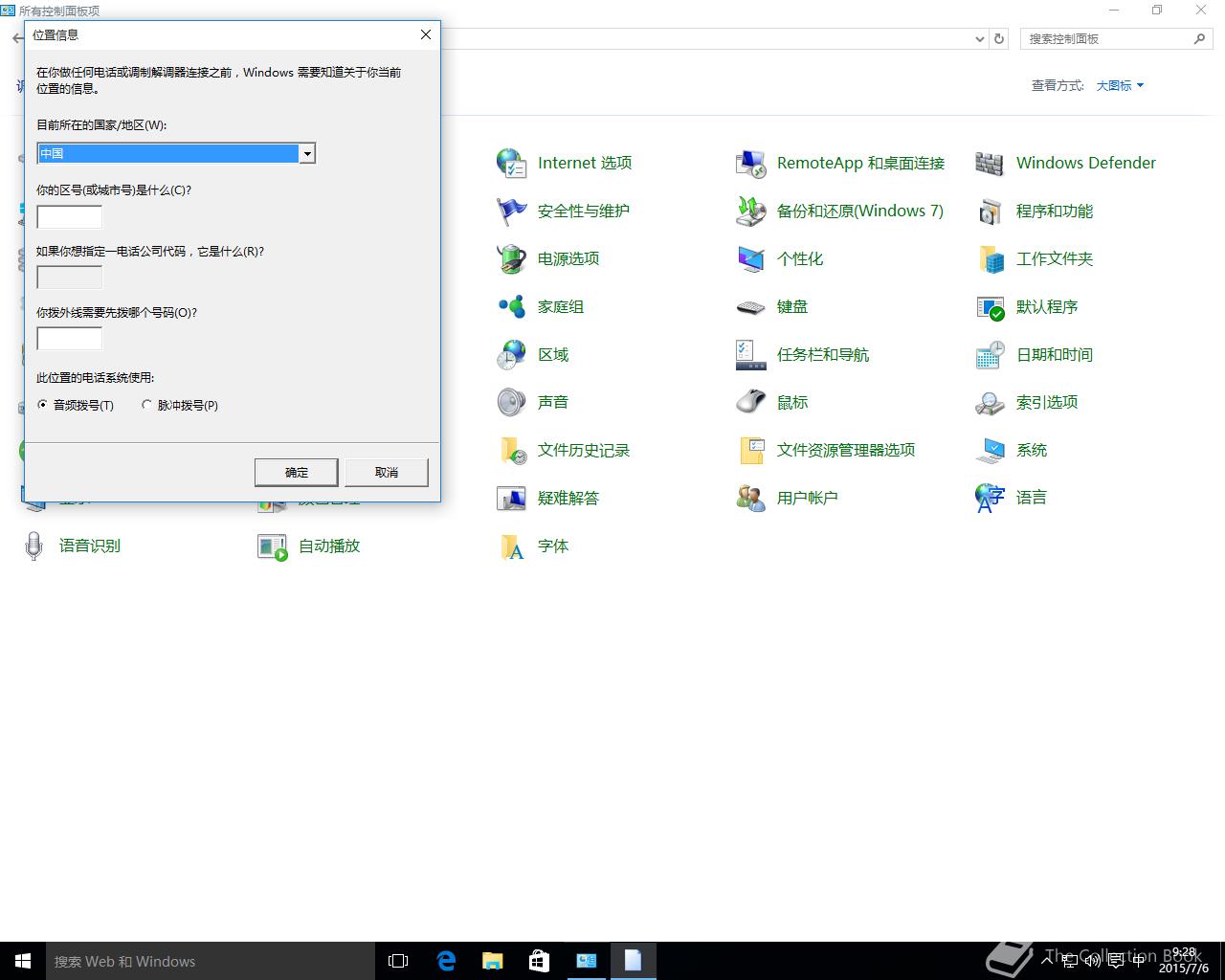Open Windows Defender wall icon
This screenshot has width=1225, height=980.
tap(990, 163)
